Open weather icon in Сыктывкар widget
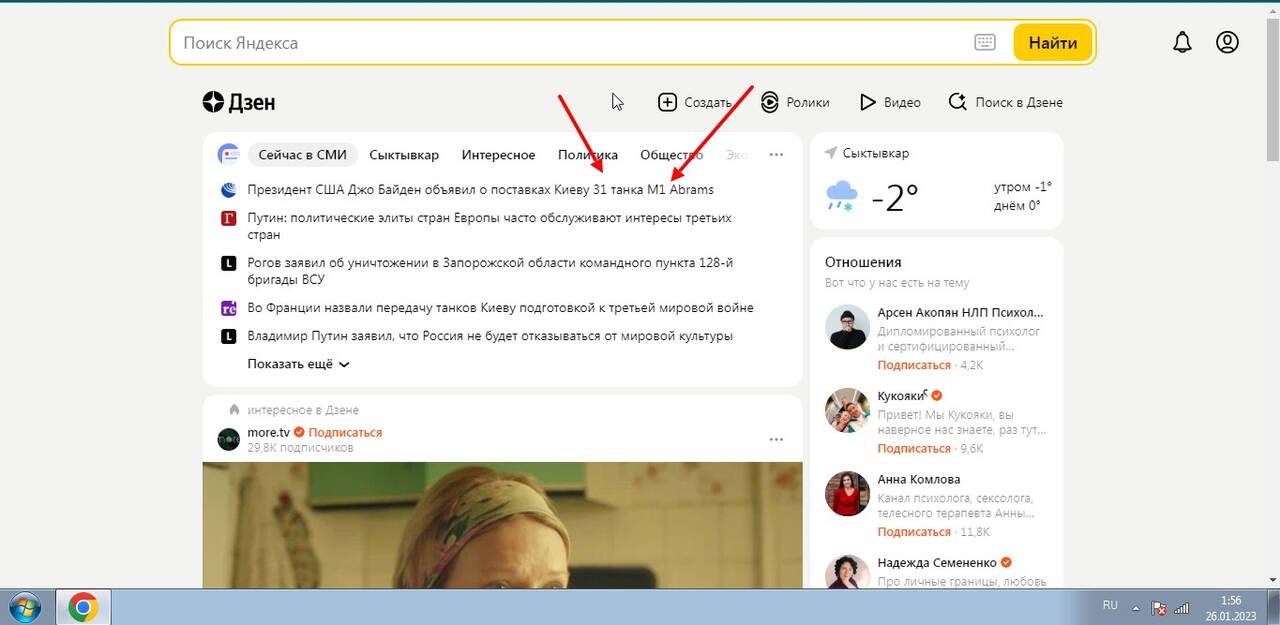 click(x=841, y=196)
